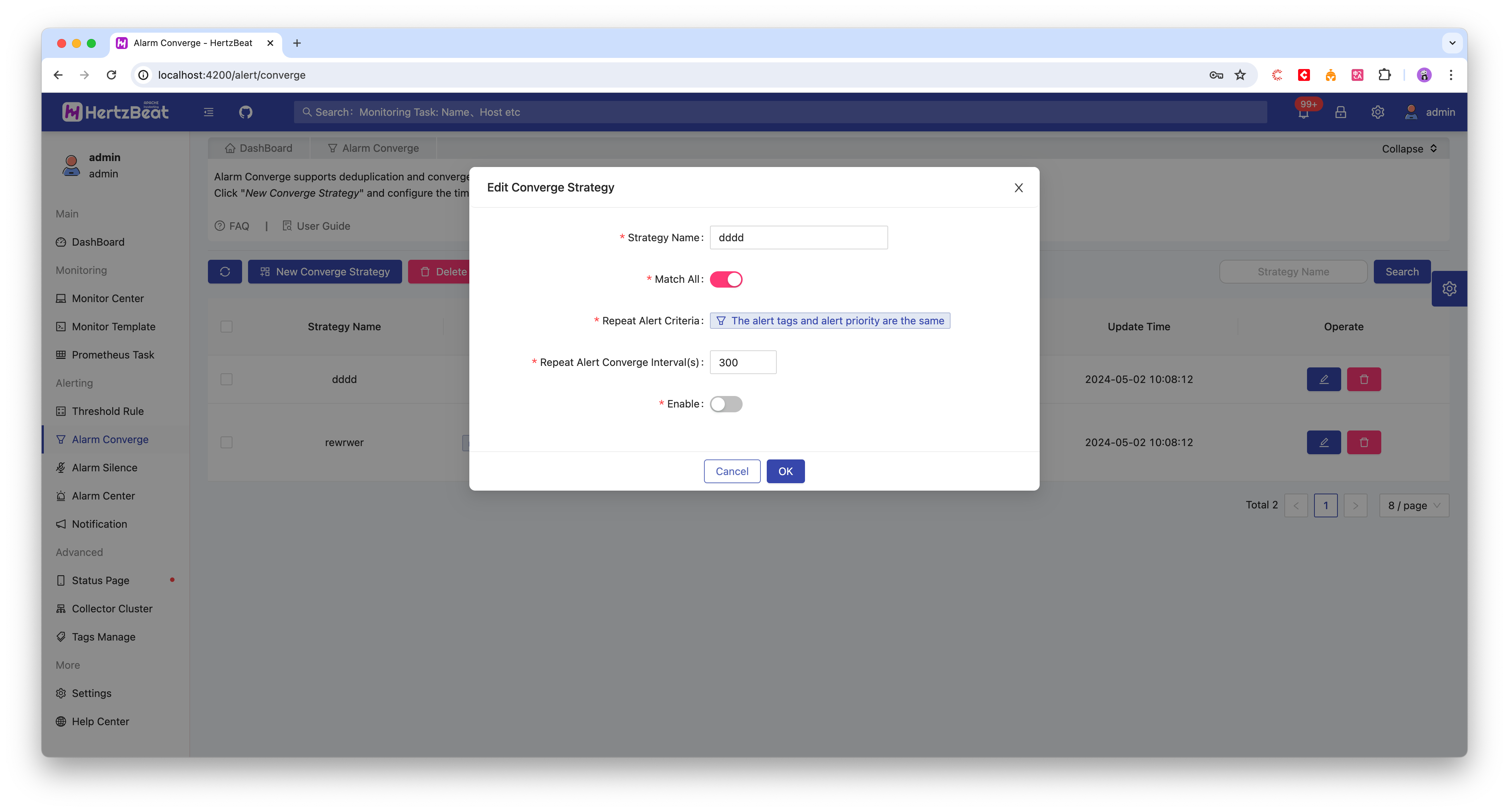Bookmark this page with the star icon
This screenshot has height=812, width=1509.
tap(1240, 75)
